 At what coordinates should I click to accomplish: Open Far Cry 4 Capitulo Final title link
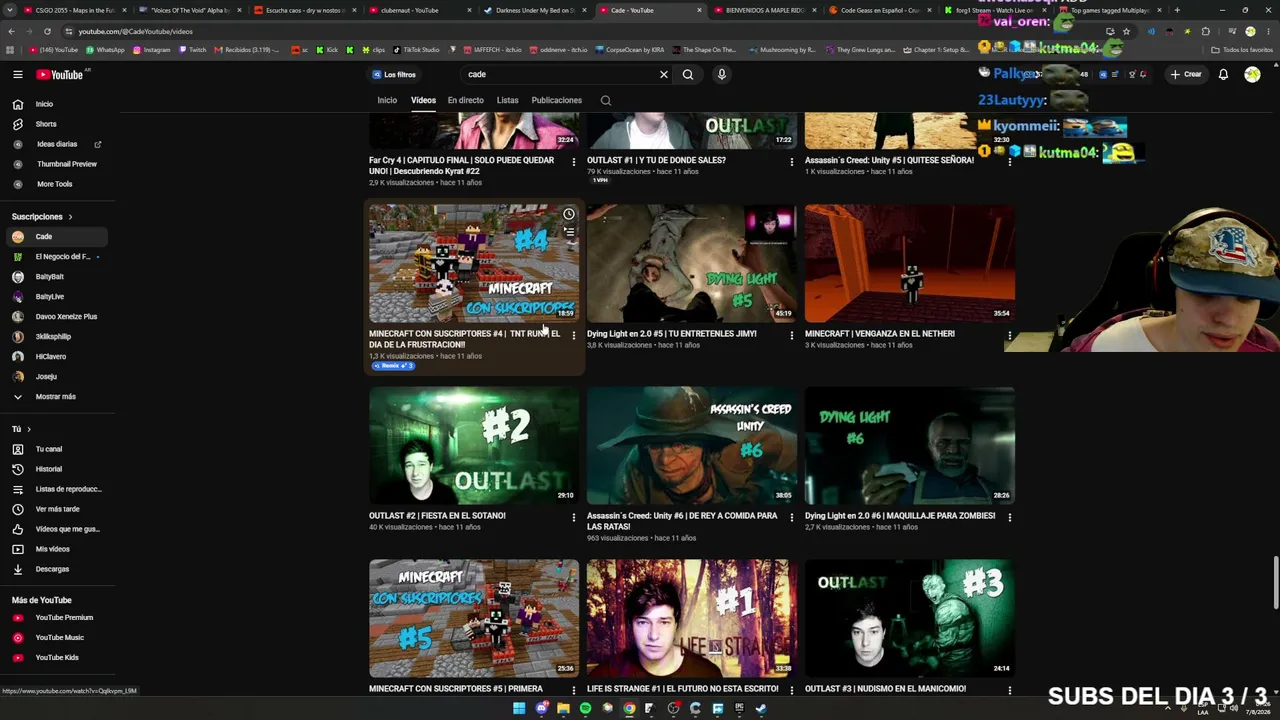461,165
